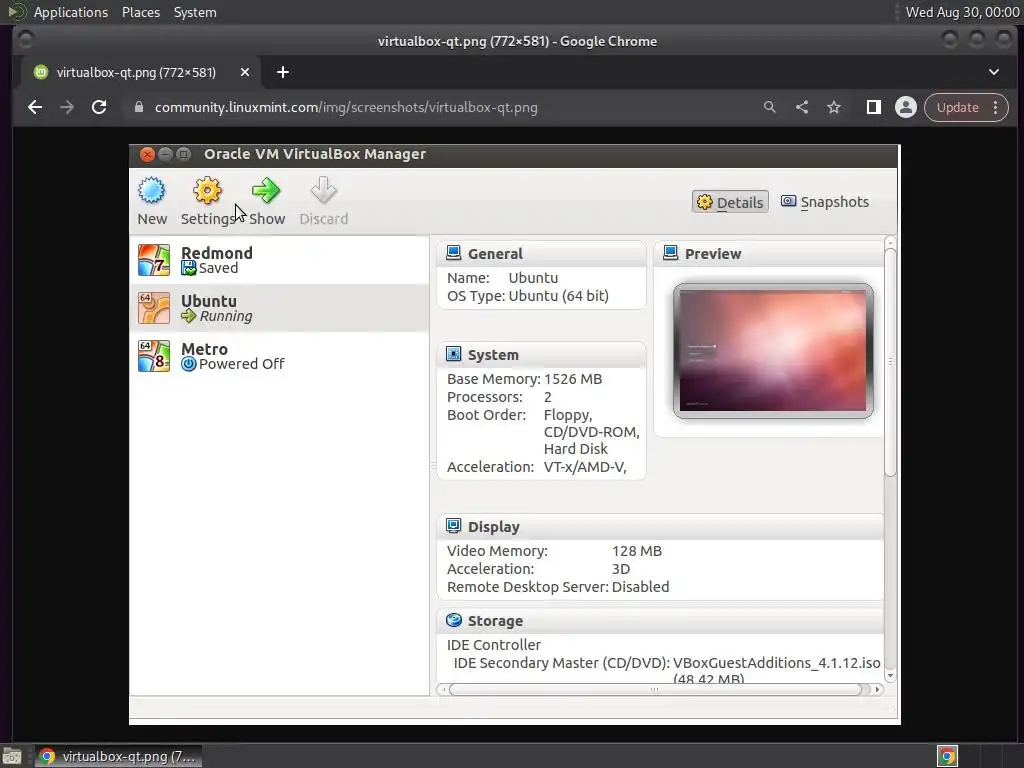Click the show desktop icon in bottom panel
Image resolution: width=1024 pixels, height=768 pixels.
tap(12, 756)
